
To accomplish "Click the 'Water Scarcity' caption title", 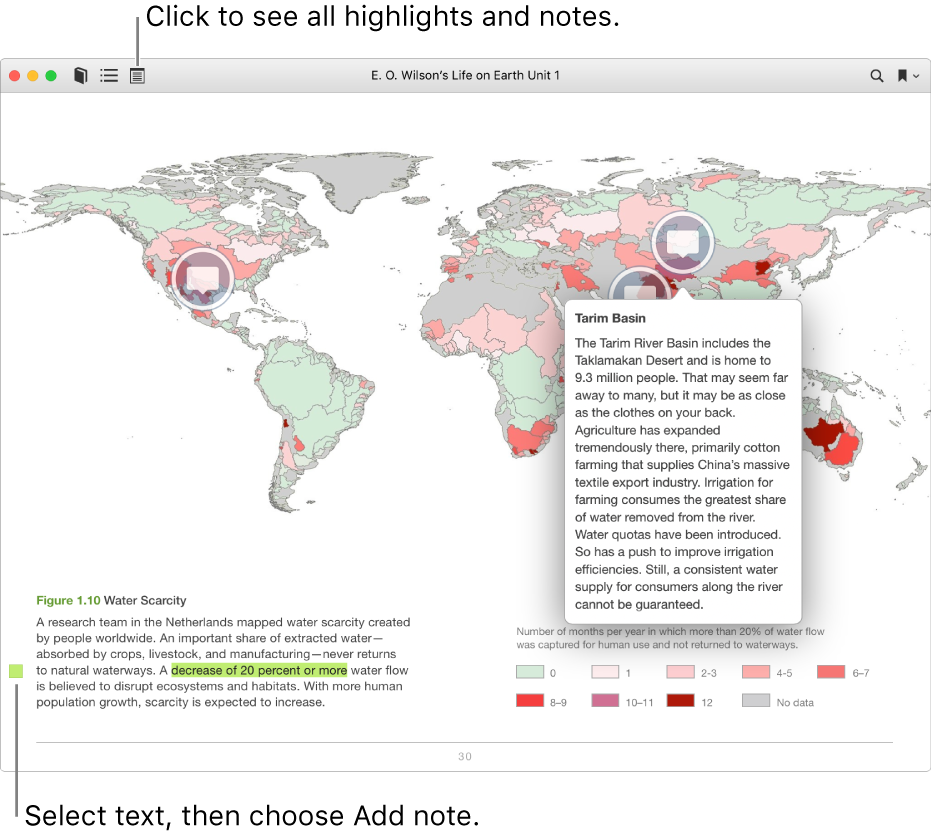I will point(145,600).
